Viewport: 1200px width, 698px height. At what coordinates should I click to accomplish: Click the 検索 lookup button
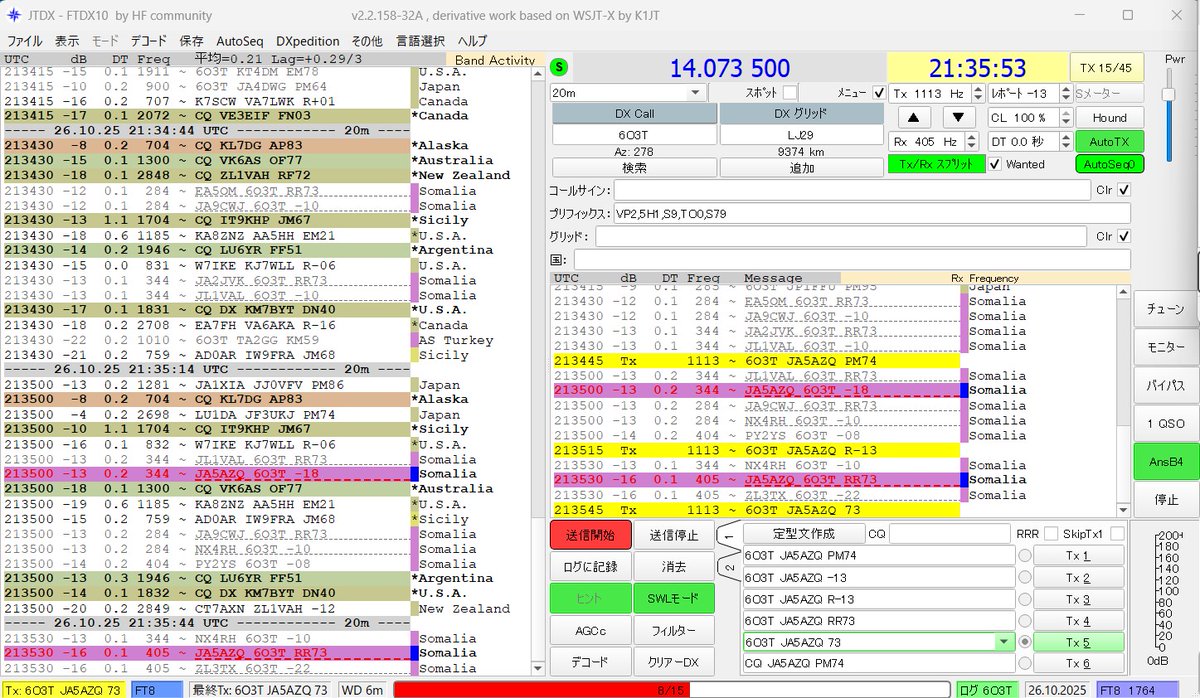(634, 168)
